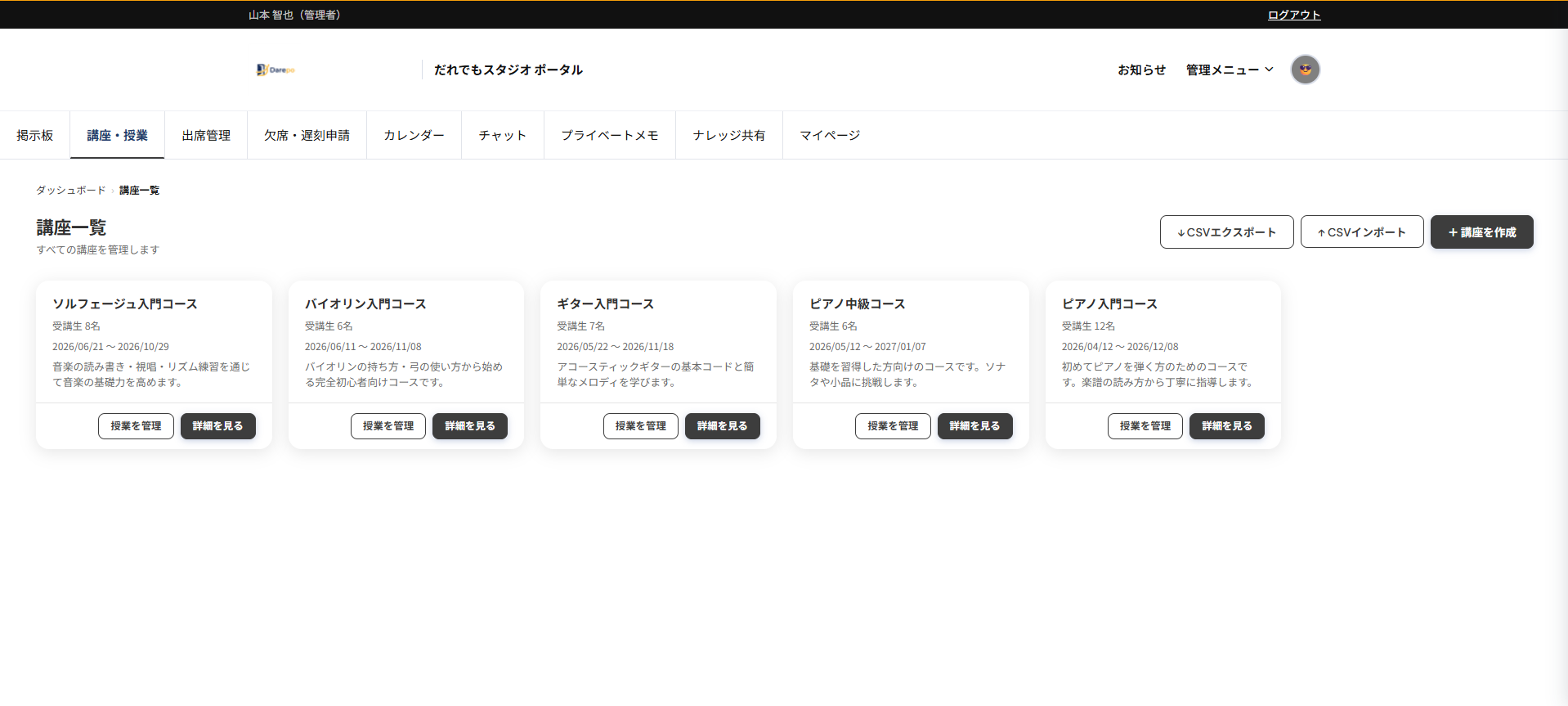Switch to the 掲示板 tab
Screen dimensions: 1568x706
pos(35,135)
